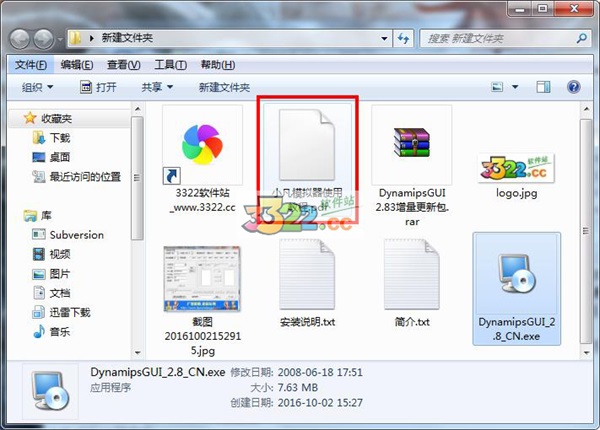
Task: Click the 音乐 note icon
Action: (39, 331)
